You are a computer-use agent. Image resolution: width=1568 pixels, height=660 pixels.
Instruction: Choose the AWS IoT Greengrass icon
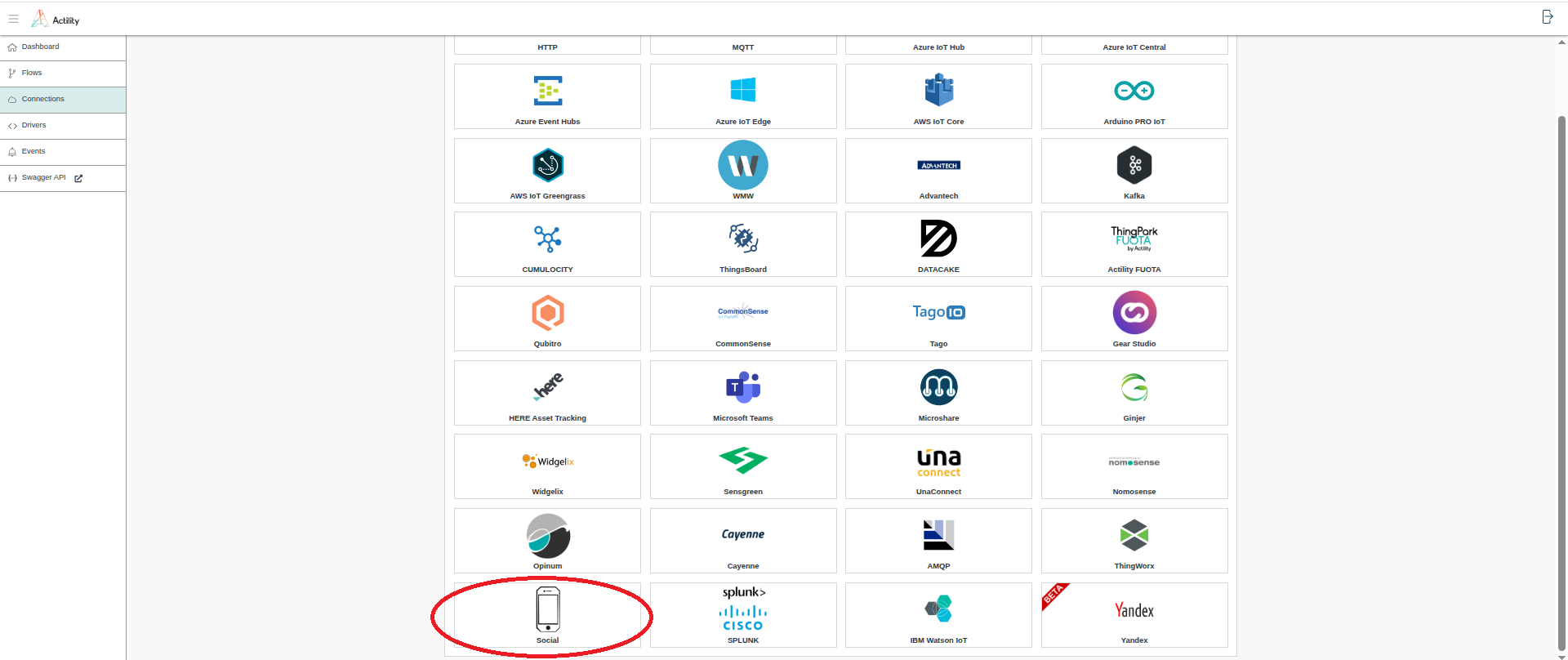click(547, 165)
